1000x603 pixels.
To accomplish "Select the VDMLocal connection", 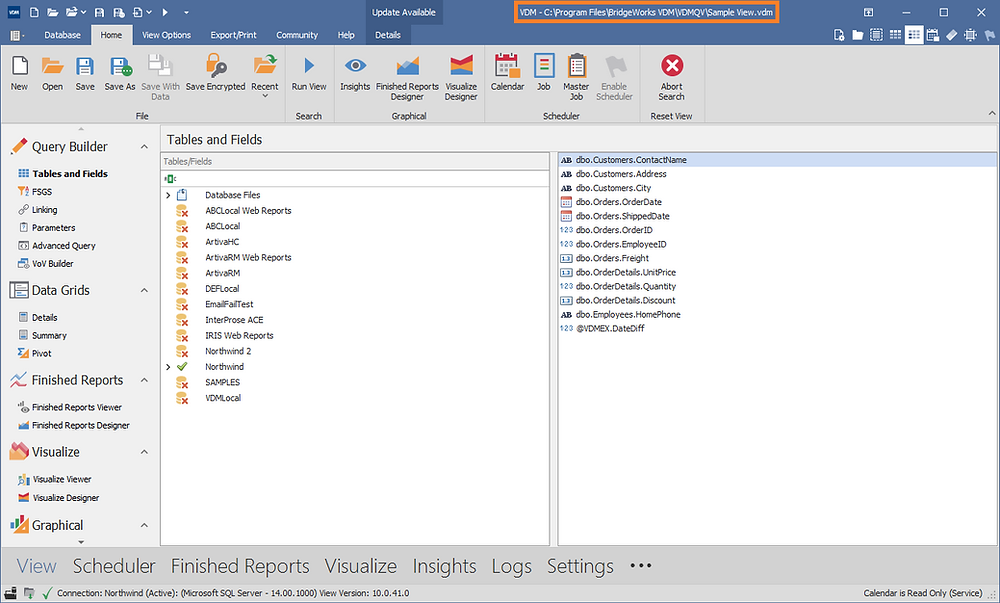I will click(223, 398).
